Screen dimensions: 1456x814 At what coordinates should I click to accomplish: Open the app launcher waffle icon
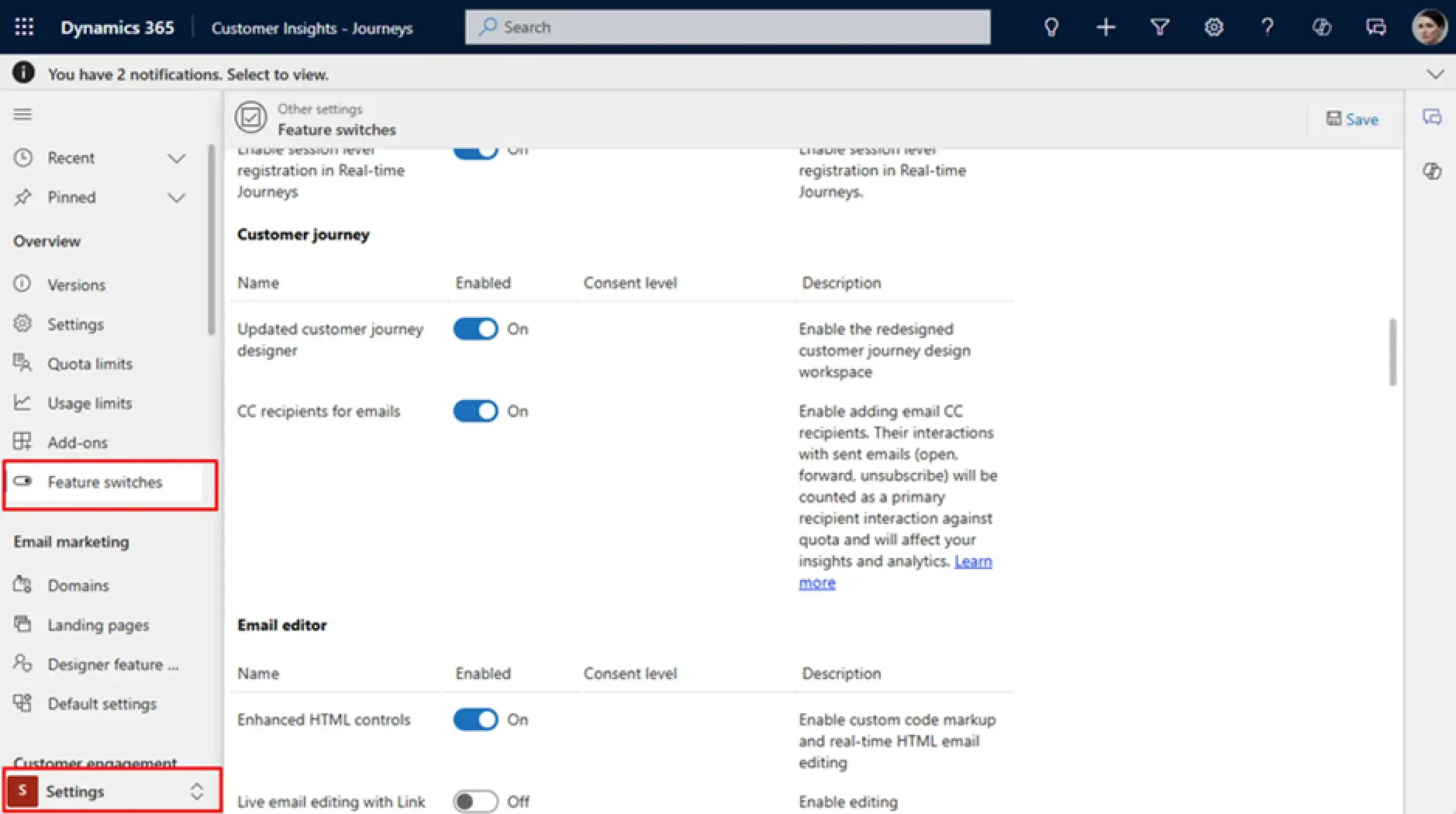coord(24,27)
